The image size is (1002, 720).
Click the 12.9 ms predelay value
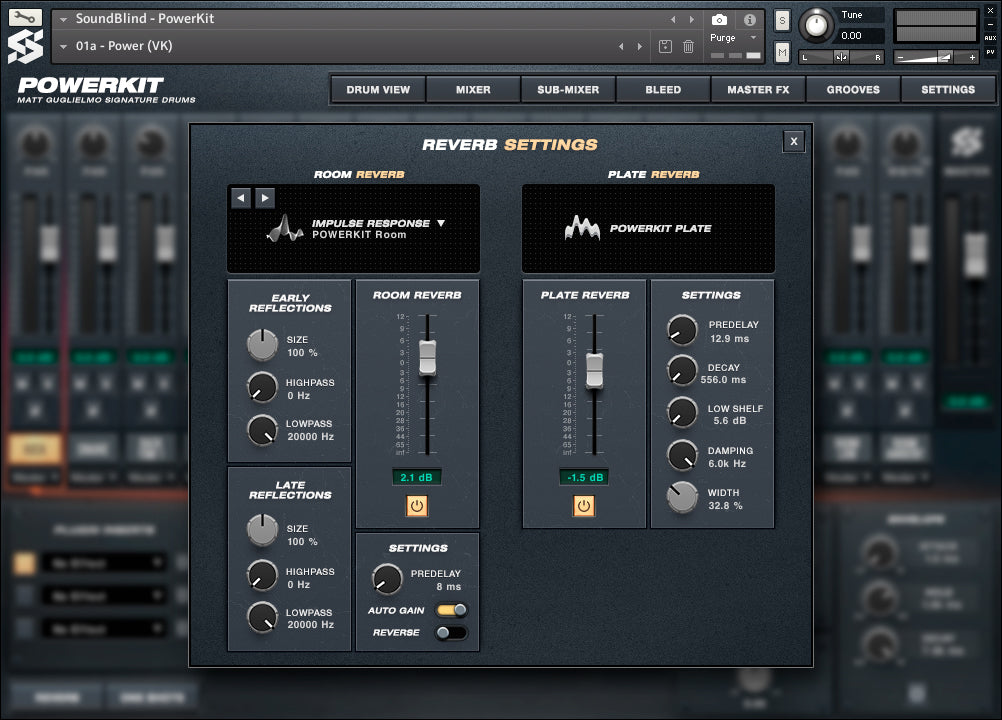729,339
